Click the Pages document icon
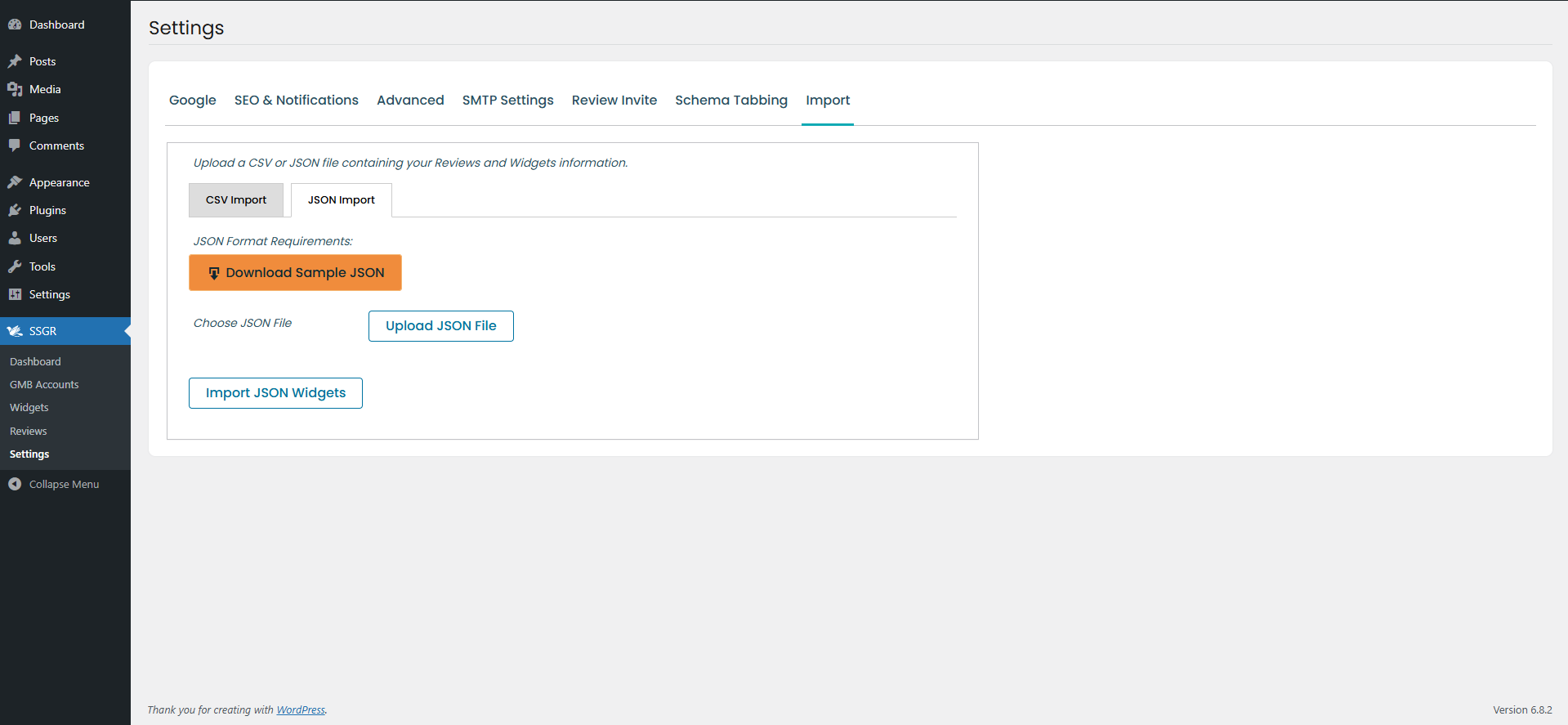 point(15,118)
